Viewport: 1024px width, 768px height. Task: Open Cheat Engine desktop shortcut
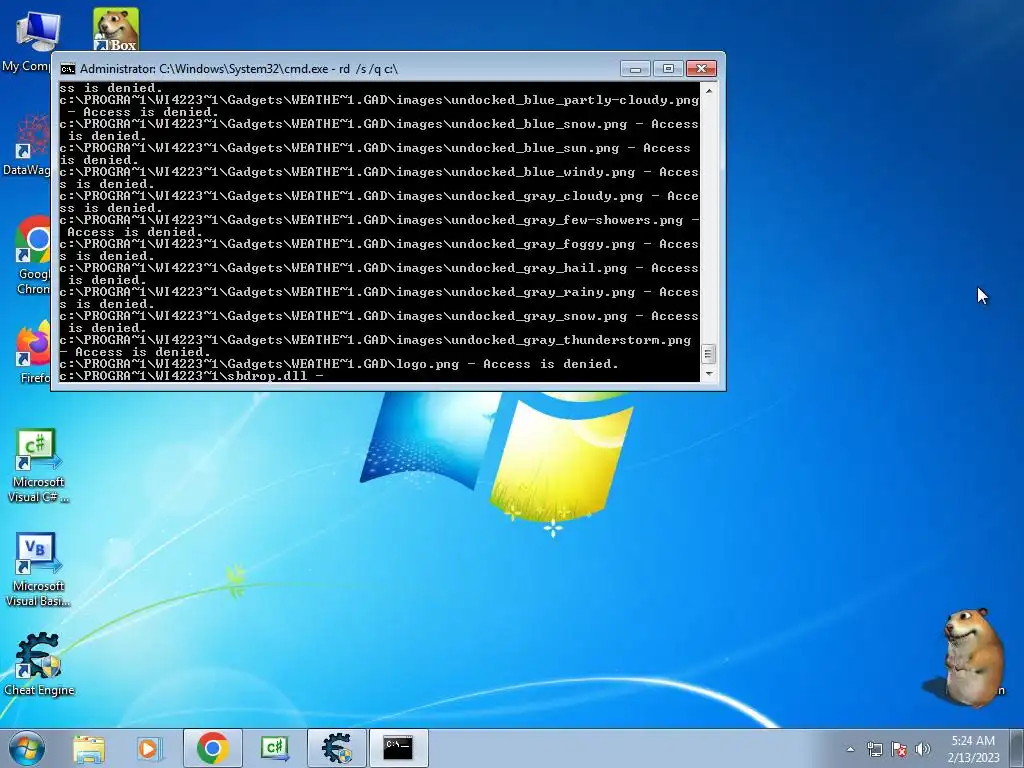pyautogui.click(x=39, y=664)
